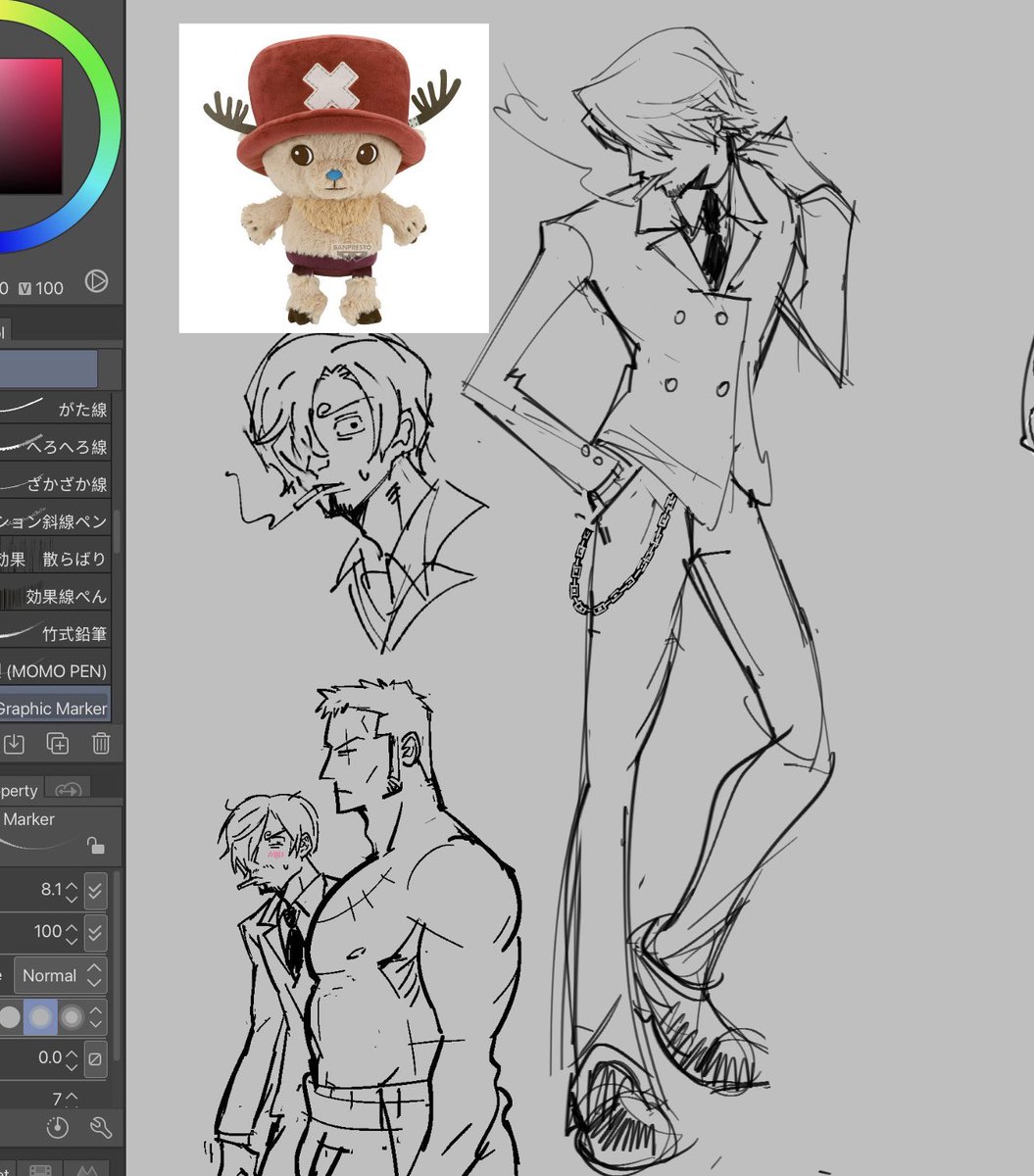
Task: Click the Chopper plush reference image
Action: click(333, 178)
